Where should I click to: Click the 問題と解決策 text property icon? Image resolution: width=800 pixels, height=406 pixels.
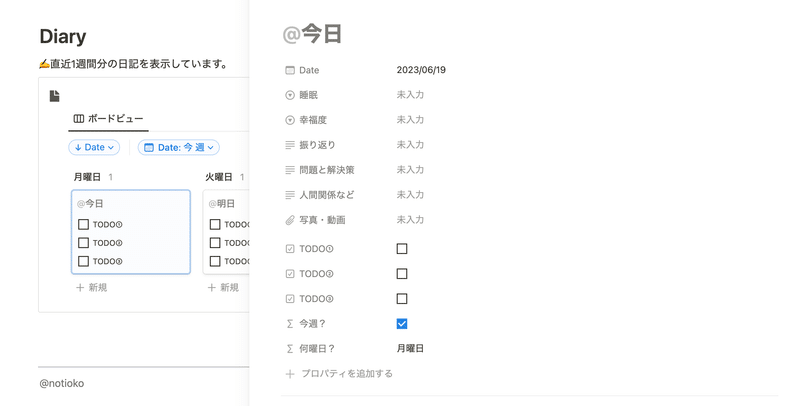pyautogui.click(x=290, y=170)
